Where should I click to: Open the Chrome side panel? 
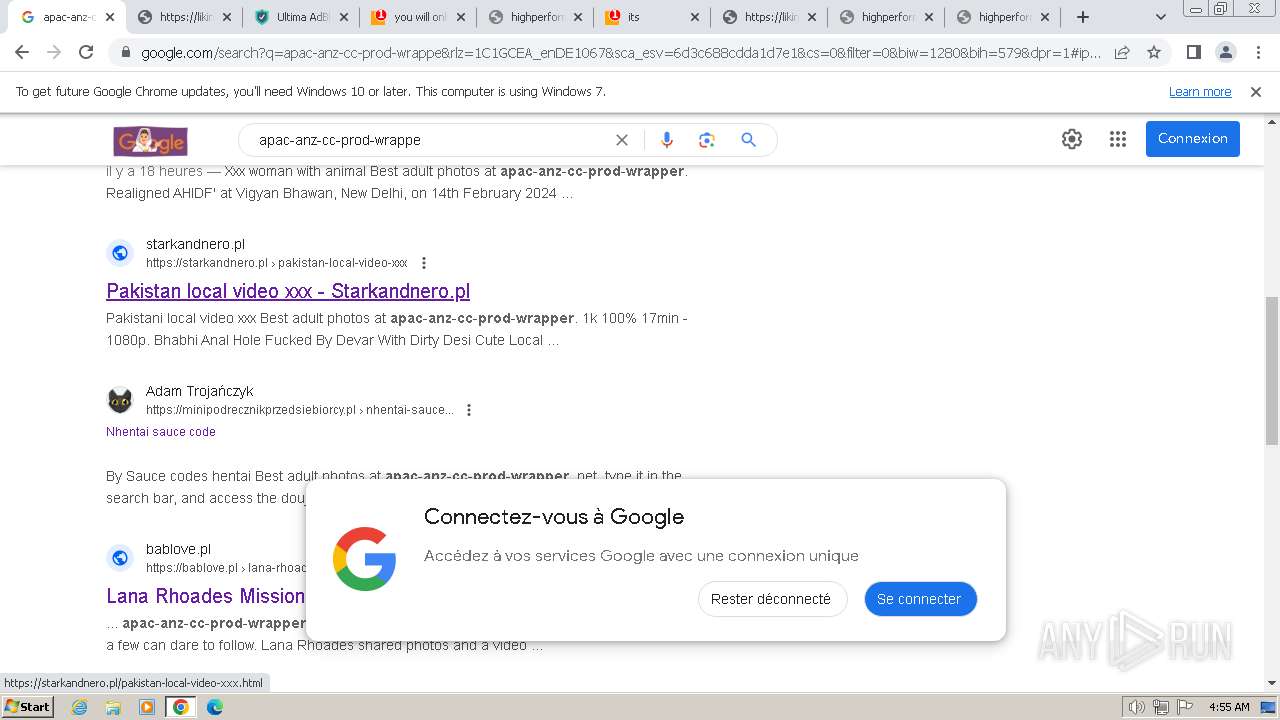pyautogui.click(x=1193, y=52)
